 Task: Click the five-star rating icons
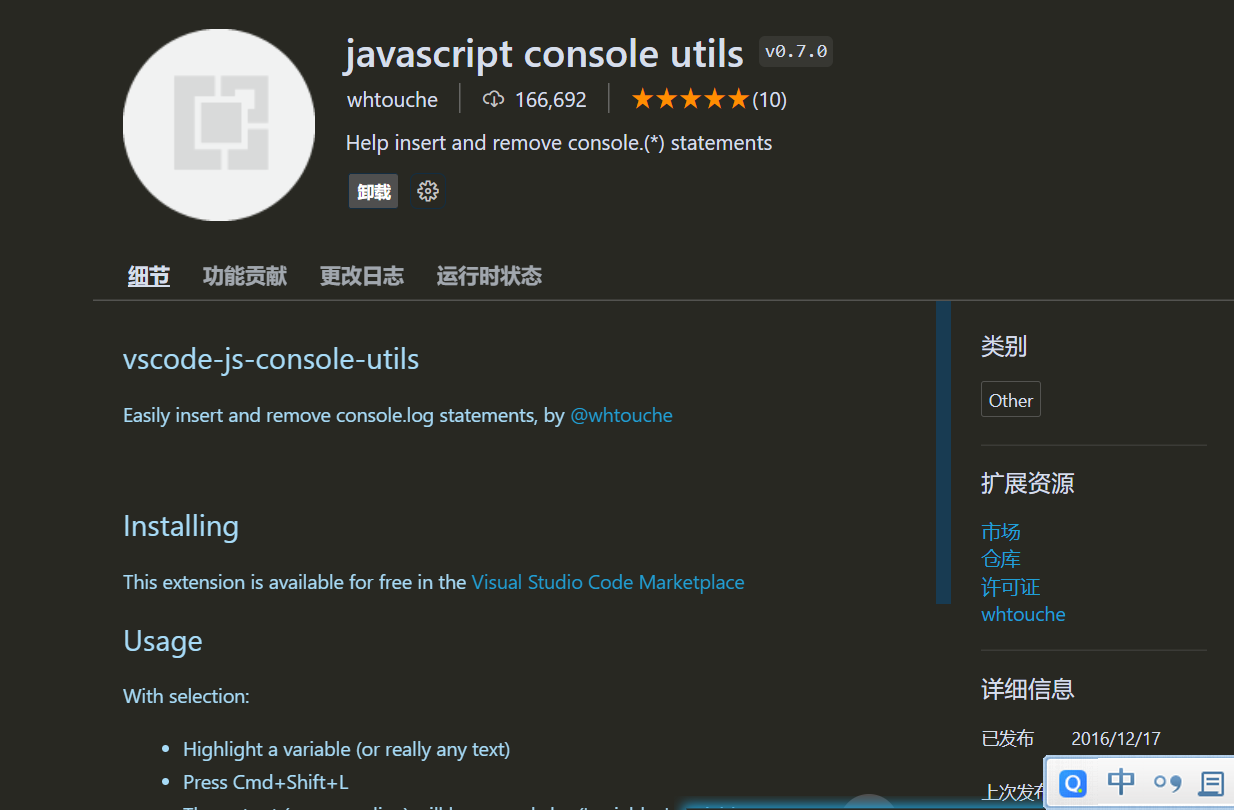coord(690,99)
